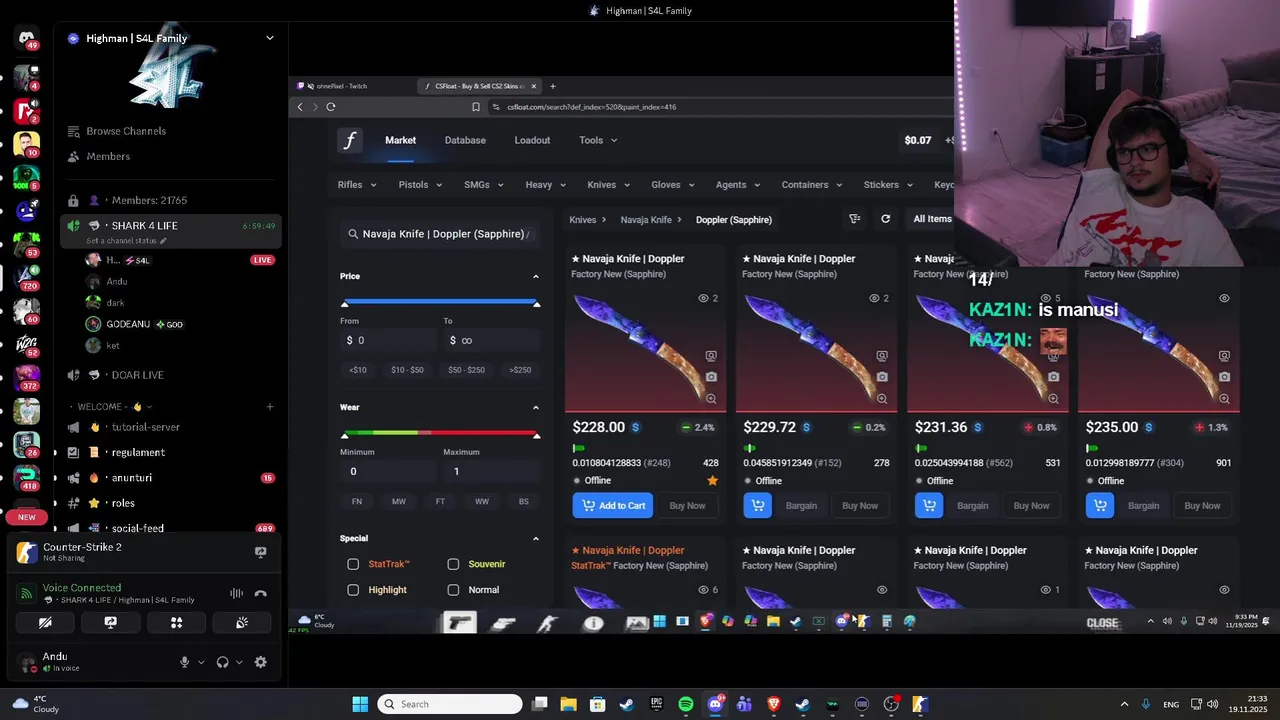Open the sort options icon beside refresh
1280x720 pixels.
tap(855, 219)
